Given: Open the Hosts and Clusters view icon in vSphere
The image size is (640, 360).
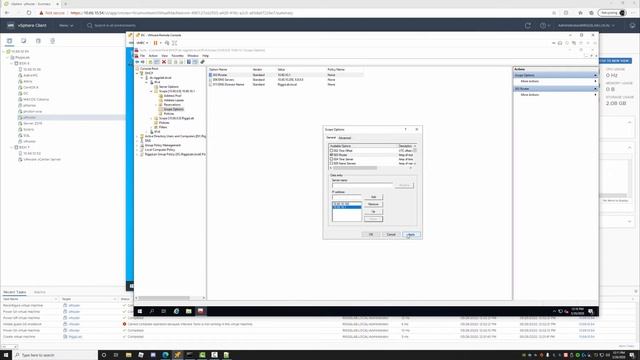Looking at the screenshot, I should tap(9, 41).
